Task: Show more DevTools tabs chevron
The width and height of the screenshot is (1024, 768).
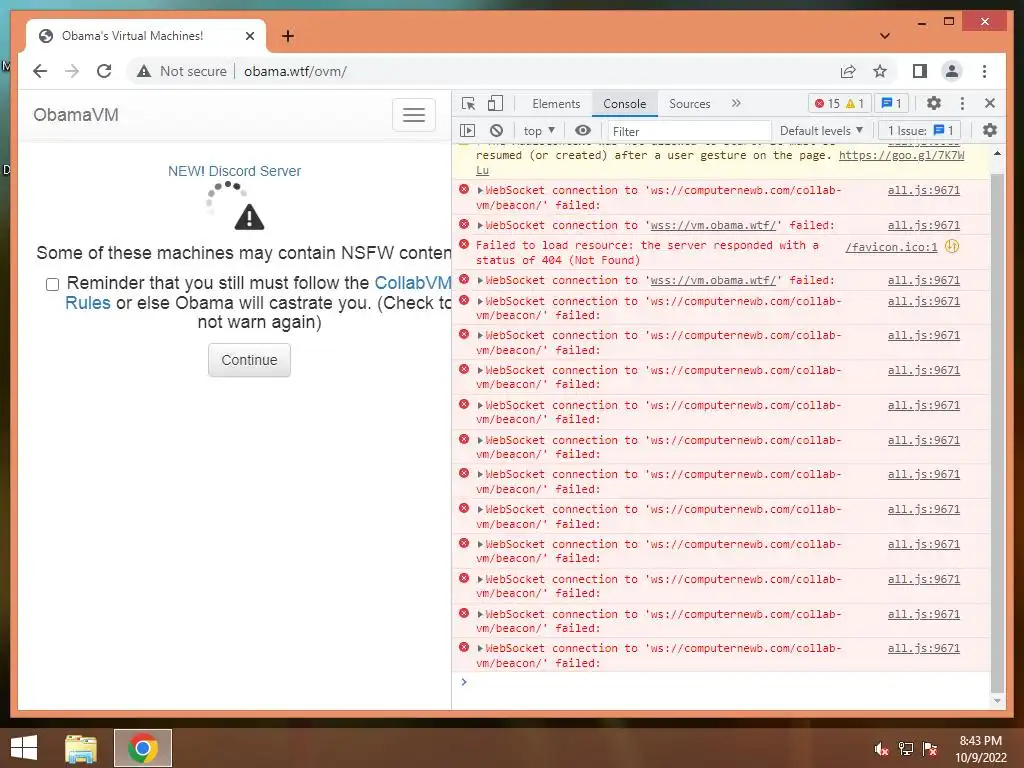Action: (736, 103)
